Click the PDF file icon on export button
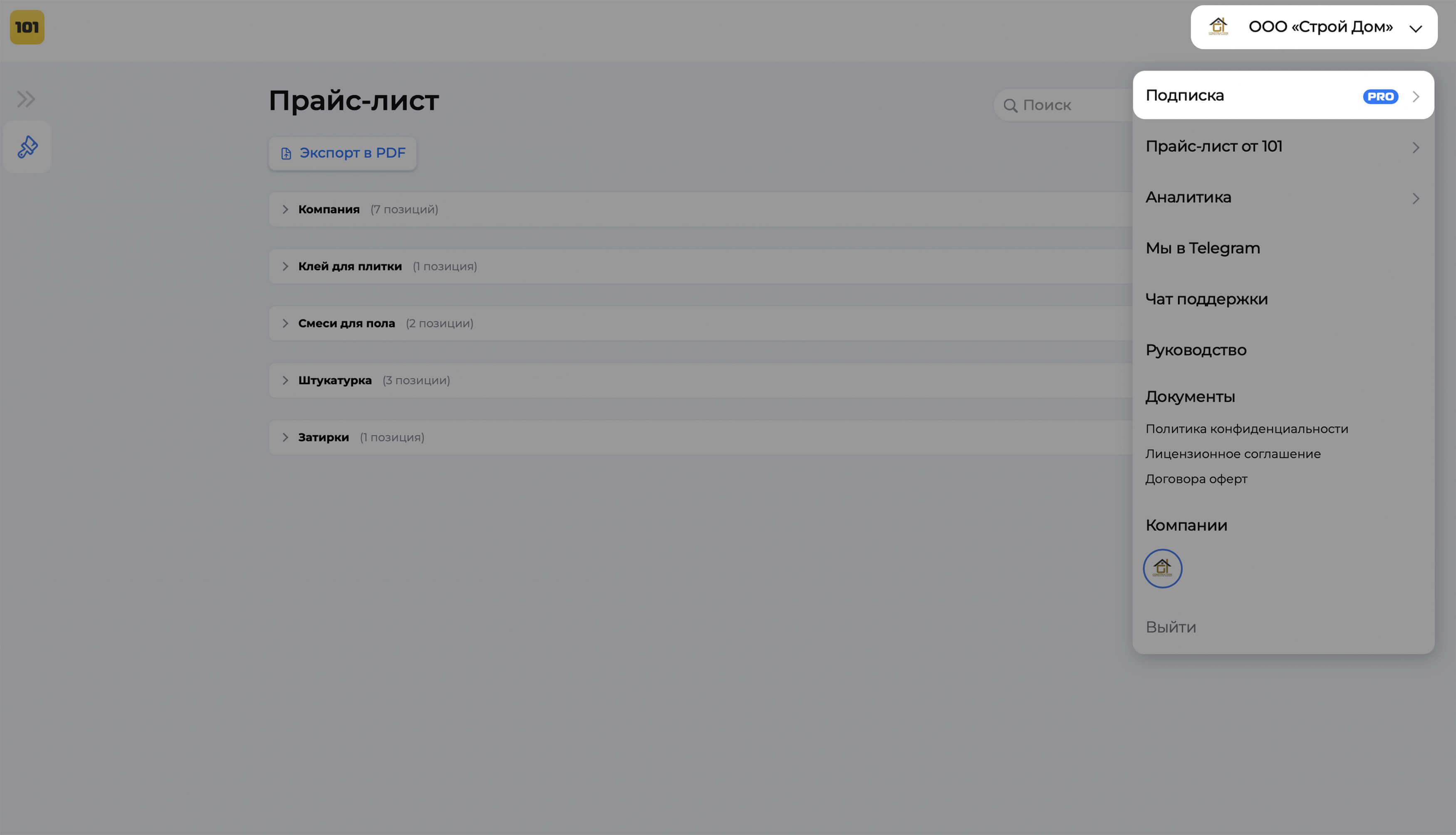Image resolution: width=1456 pixels, height=835 pixels. pos(286,154)
